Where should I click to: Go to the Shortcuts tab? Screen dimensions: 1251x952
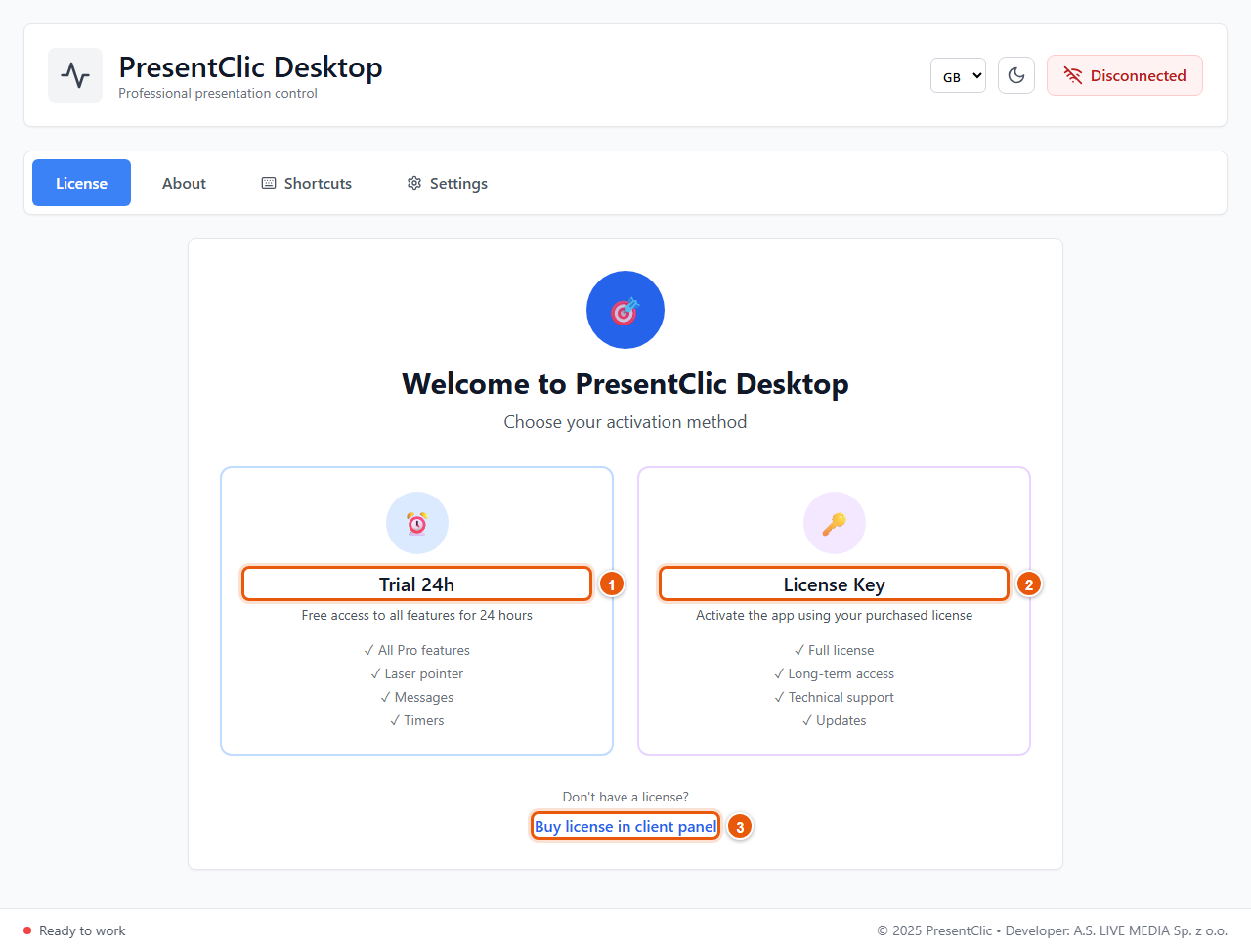[306, 183]
